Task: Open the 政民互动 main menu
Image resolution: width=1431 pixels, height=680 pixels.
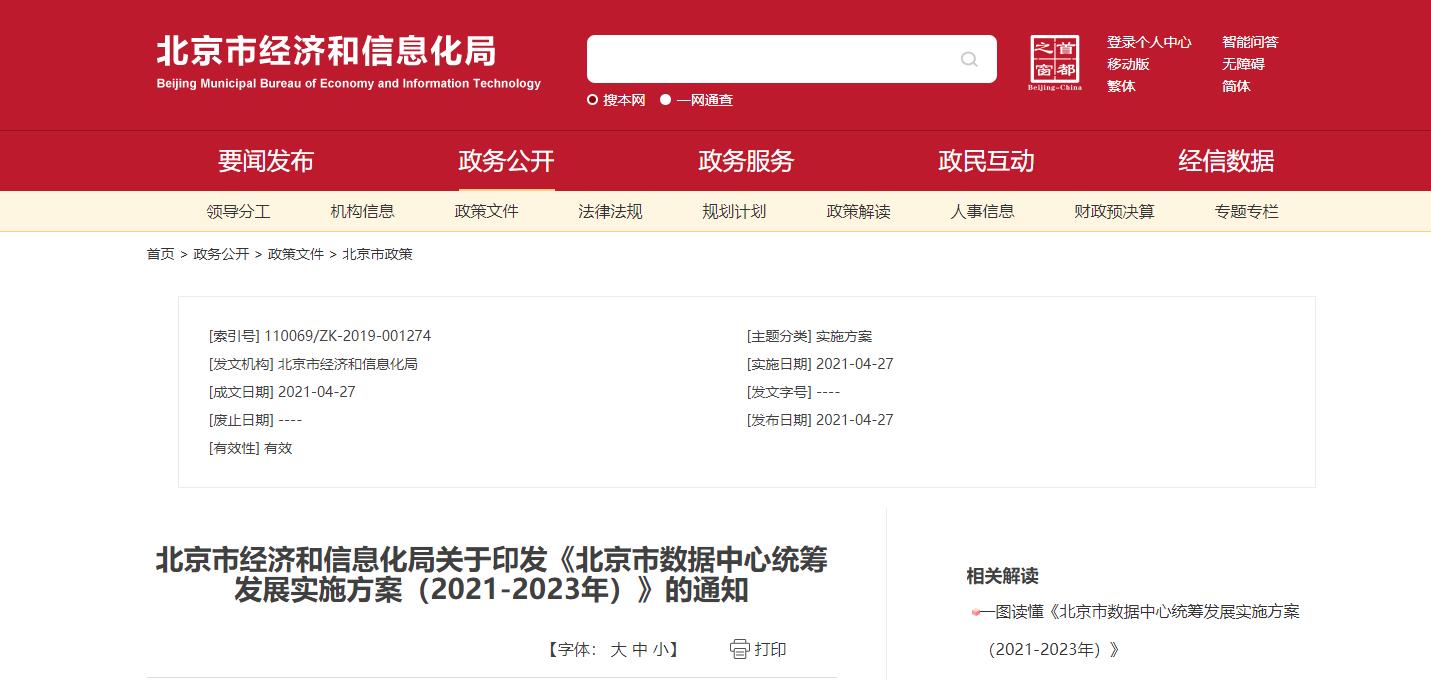Action: tap(986, 161)
